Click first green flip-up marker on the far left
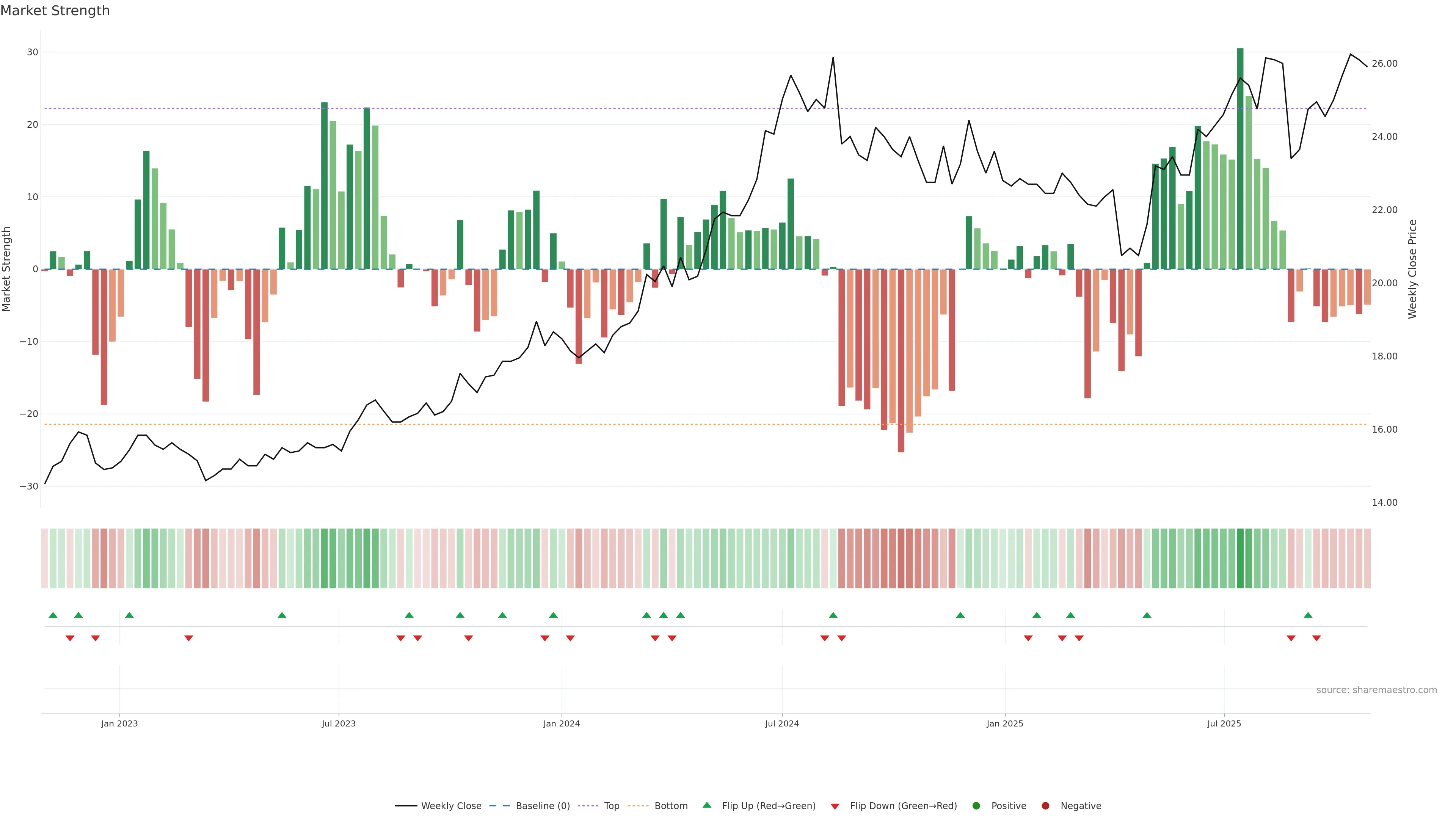Screen dimensions: 1456x819 (x=53, y=615)
